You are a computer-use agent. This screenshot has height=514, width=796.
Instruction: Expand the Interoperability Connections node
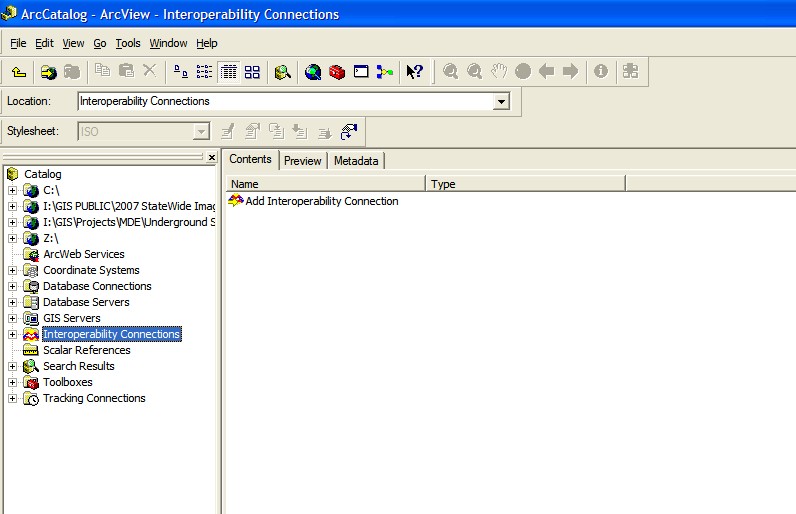point(12,334)
